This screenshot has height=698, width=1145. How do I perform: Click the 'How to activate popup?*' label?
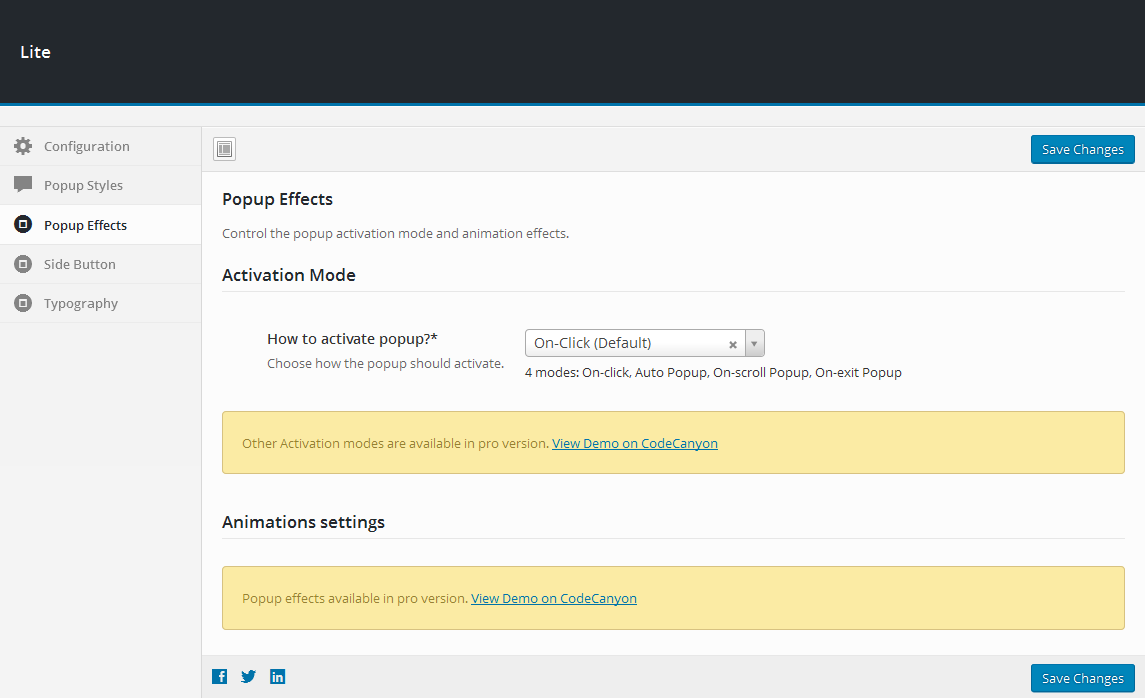[x=352, y=339]
